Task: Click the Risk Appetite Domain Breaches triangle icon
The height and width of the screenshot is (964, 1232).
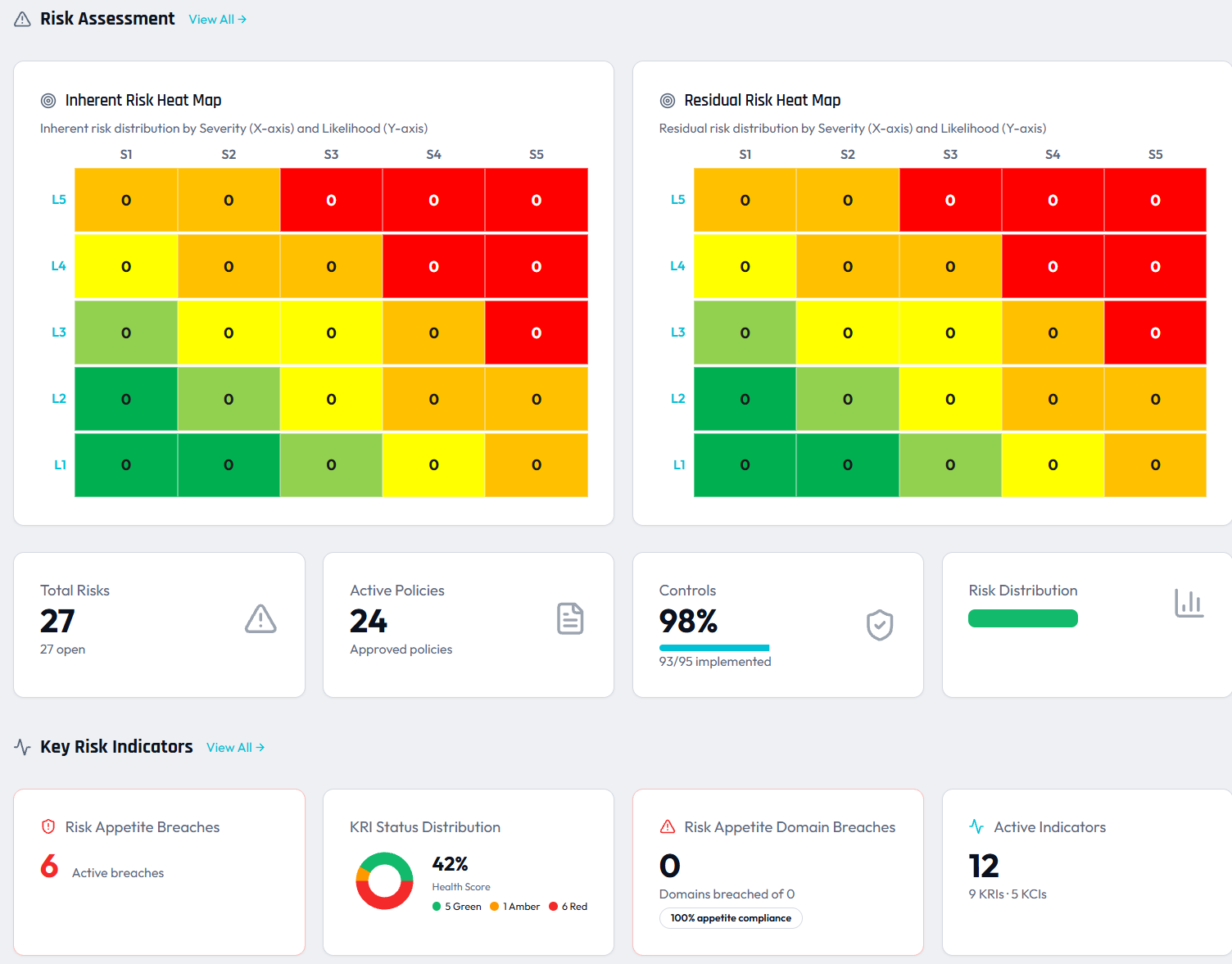Action: click(668, 827)
